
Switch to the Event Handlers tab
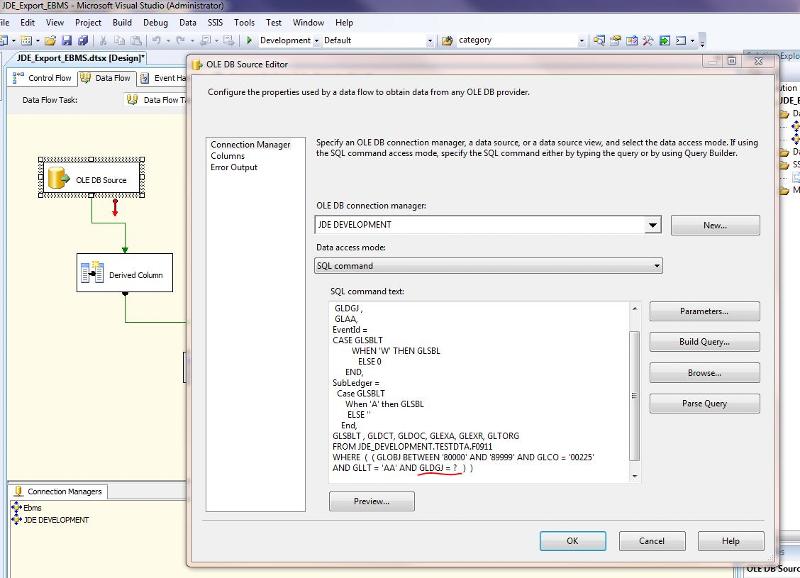point(163,78)
